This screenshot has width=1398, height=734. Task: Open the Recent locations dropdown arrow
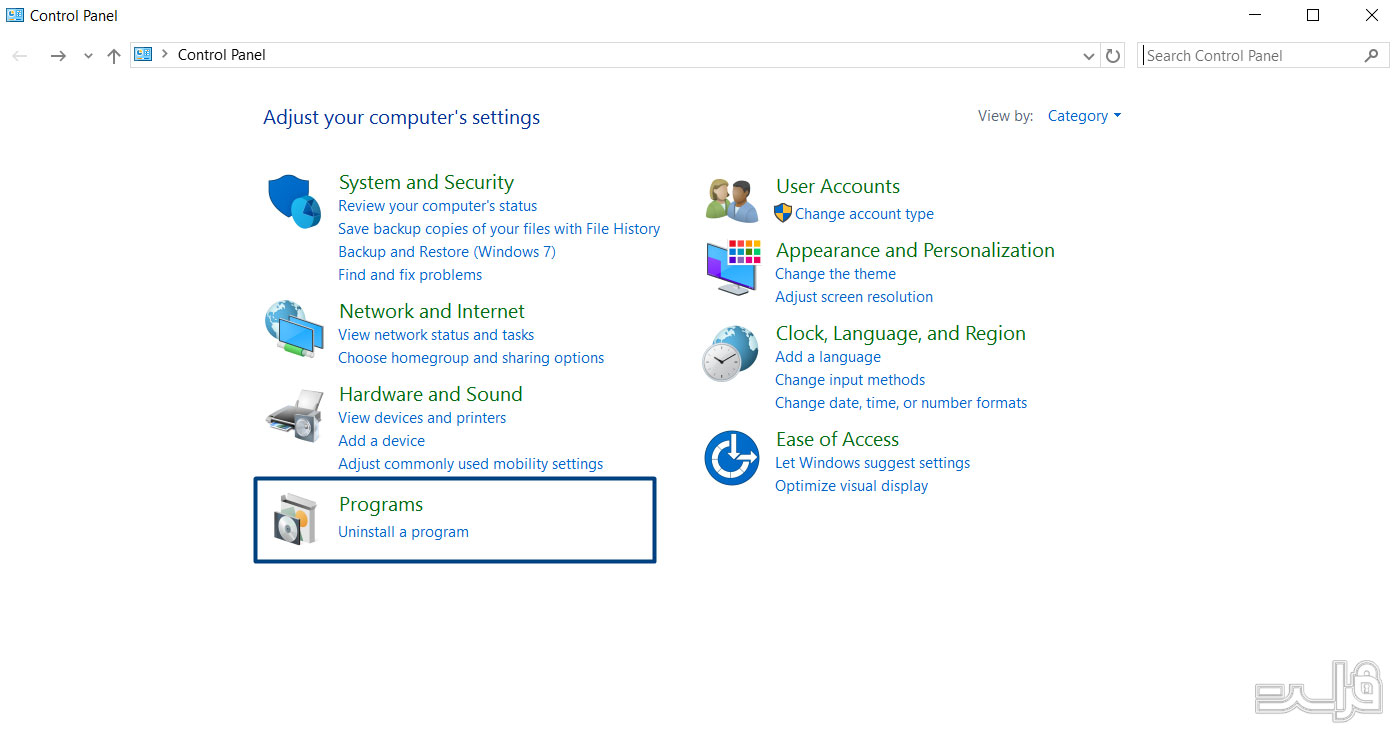[88, 57]
